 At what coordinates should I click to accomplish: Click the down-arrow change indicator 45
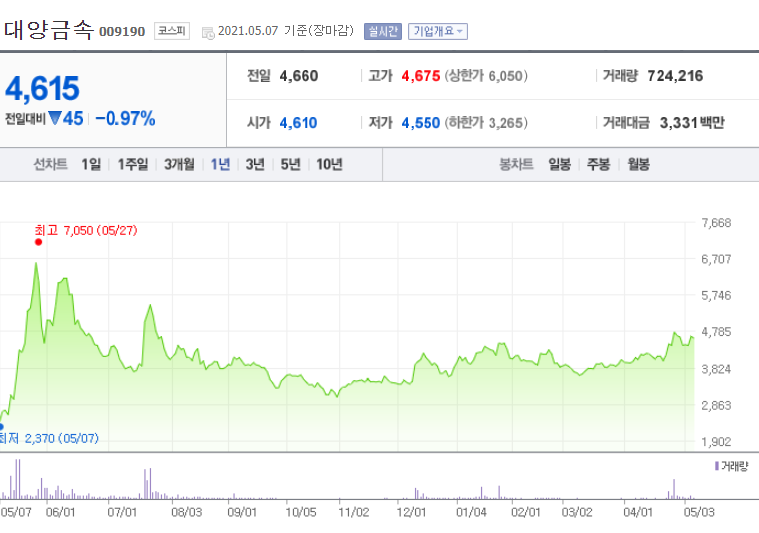pyautogui.click(x=66, y=119)
